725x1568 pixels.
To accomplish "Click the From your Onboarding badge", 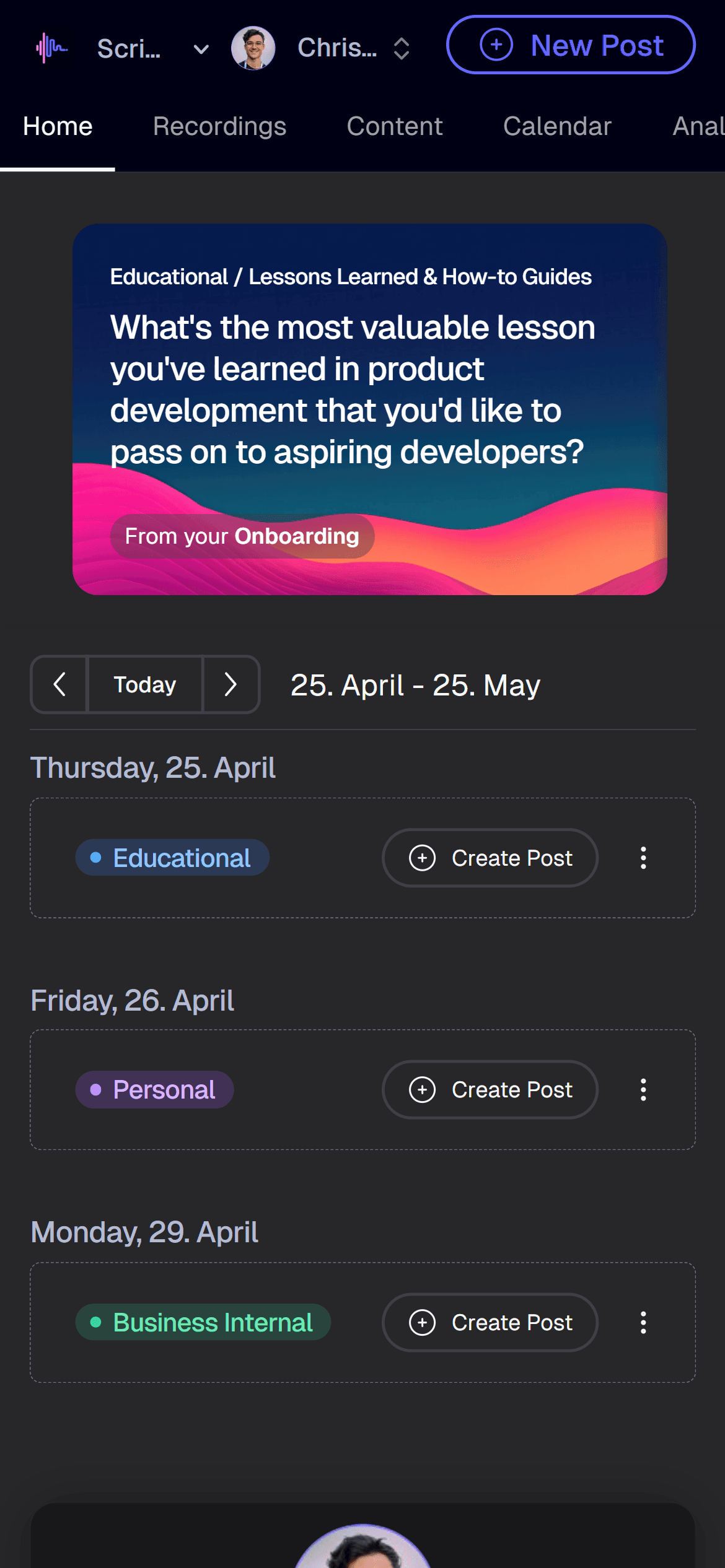I will 242,536.
